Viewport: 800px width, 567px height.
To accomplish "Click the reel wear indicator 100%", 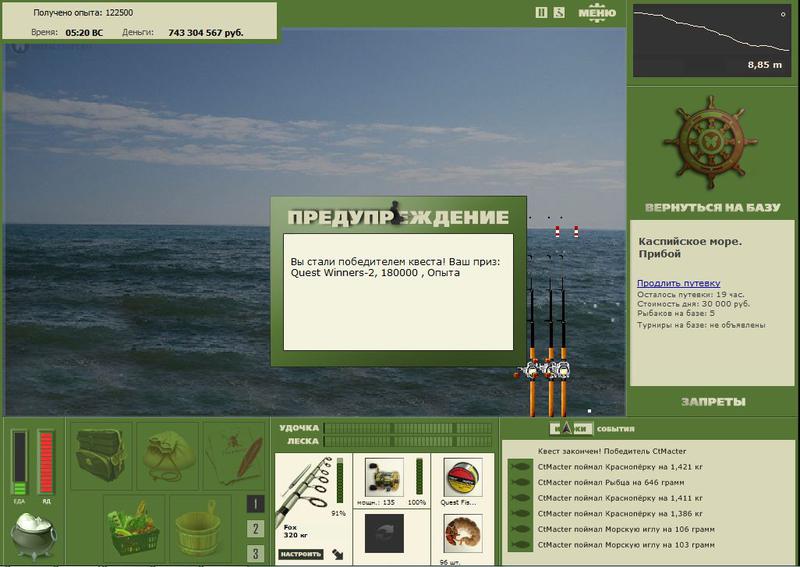I will point(419,477).
